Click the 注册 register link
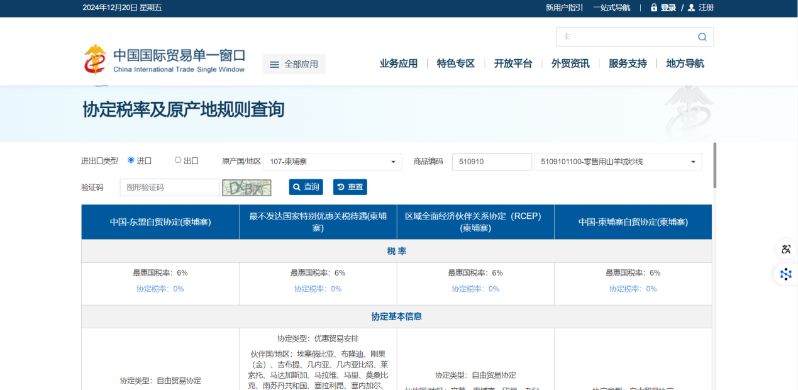The height and width of the screenshot is (390, 798). pos(706,8)
